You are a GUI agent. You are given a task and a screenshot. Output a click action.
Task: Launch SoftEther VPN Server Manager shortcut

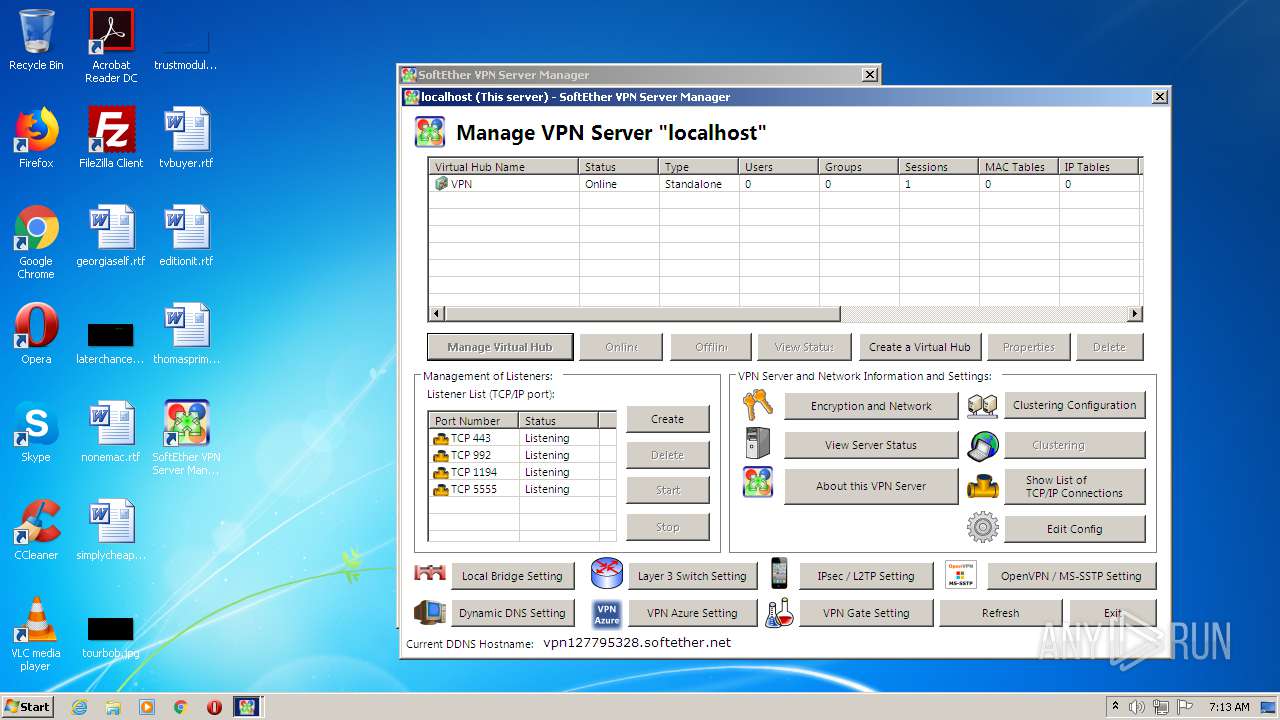point(186,438)
